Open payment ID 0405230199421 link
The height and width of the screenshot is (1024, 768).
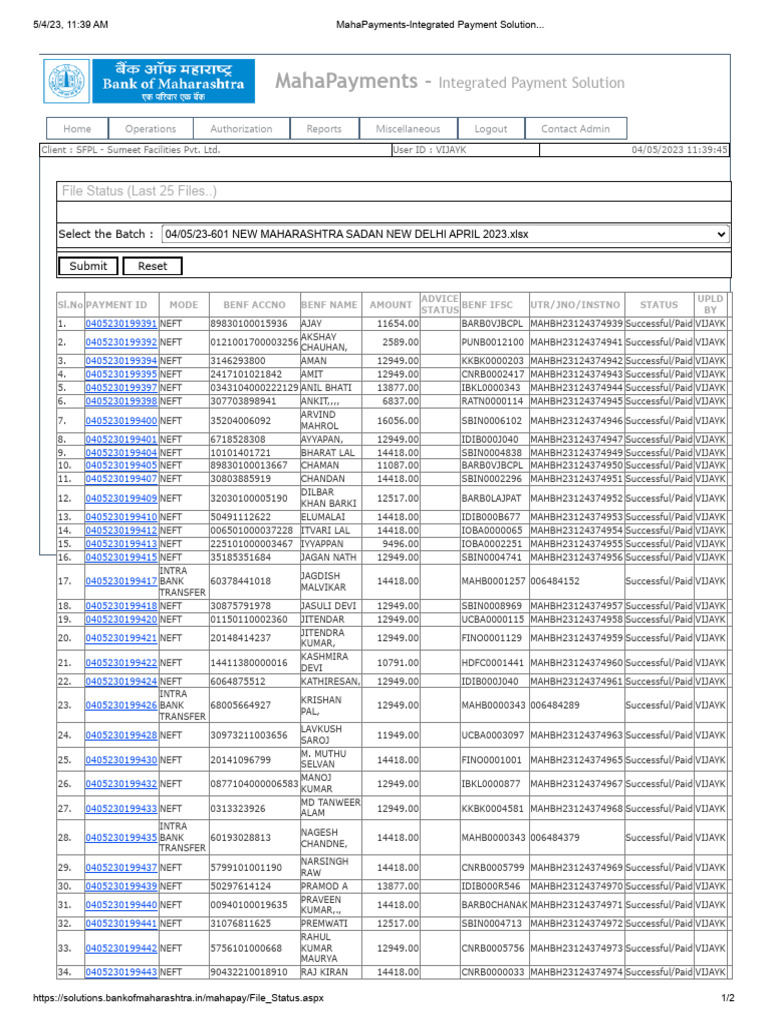(121, 638)
